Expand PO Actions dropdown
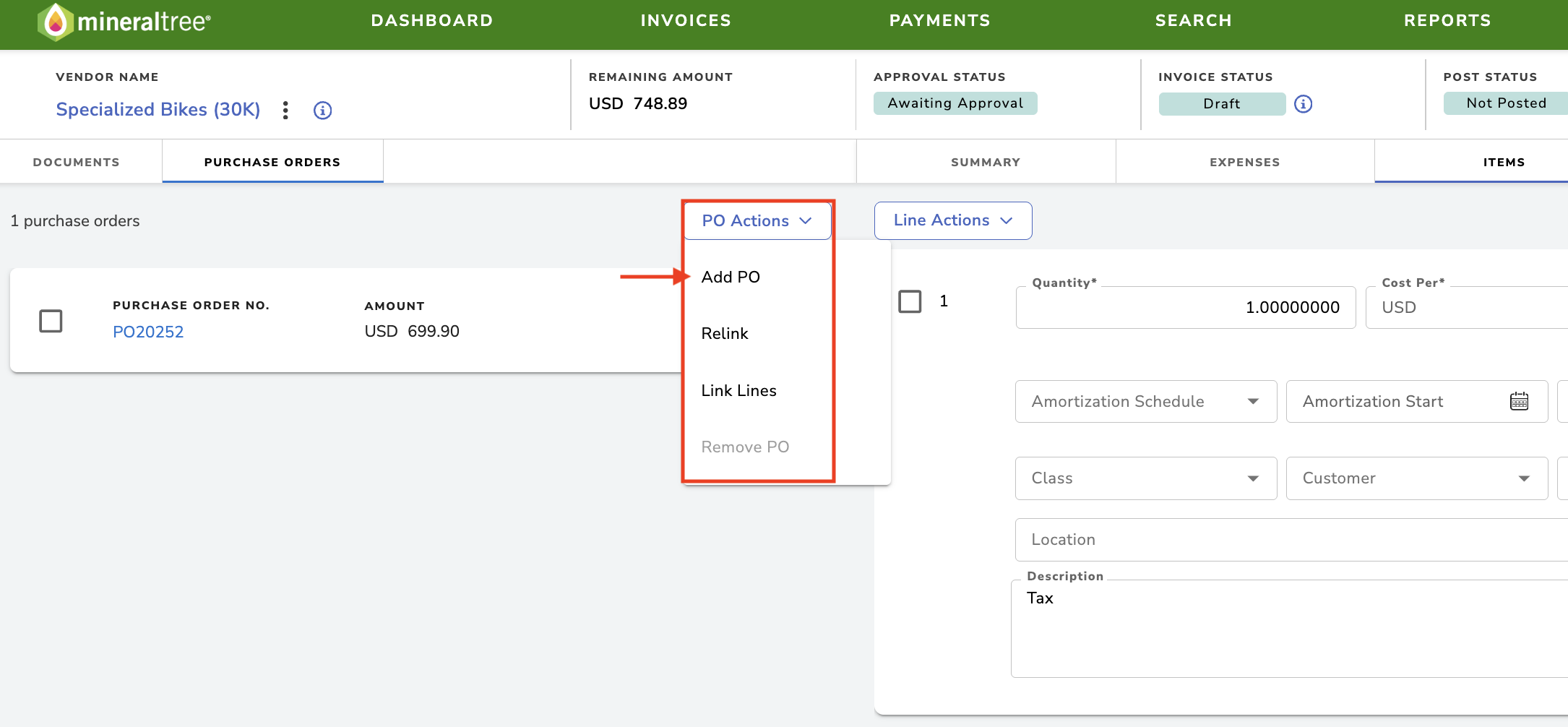Viewport: 1568px width, 727px height. [757, 220]
